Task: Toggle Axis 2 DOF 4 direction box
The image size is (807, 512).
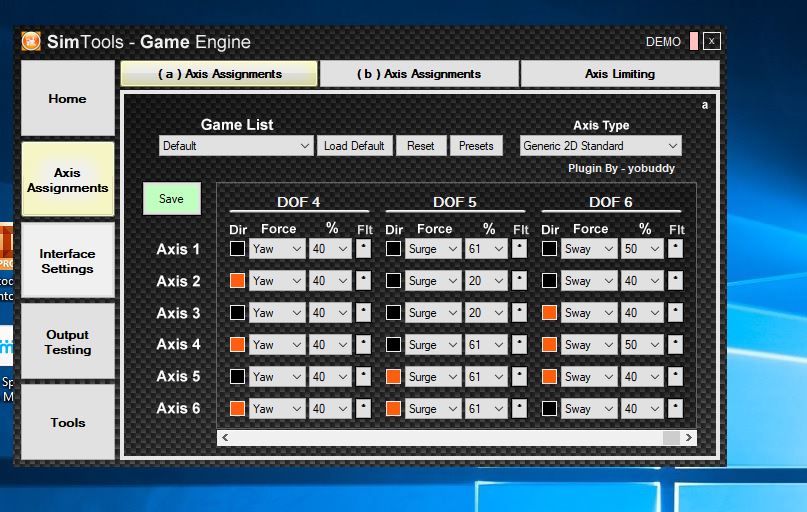Action: coord(237,280)
